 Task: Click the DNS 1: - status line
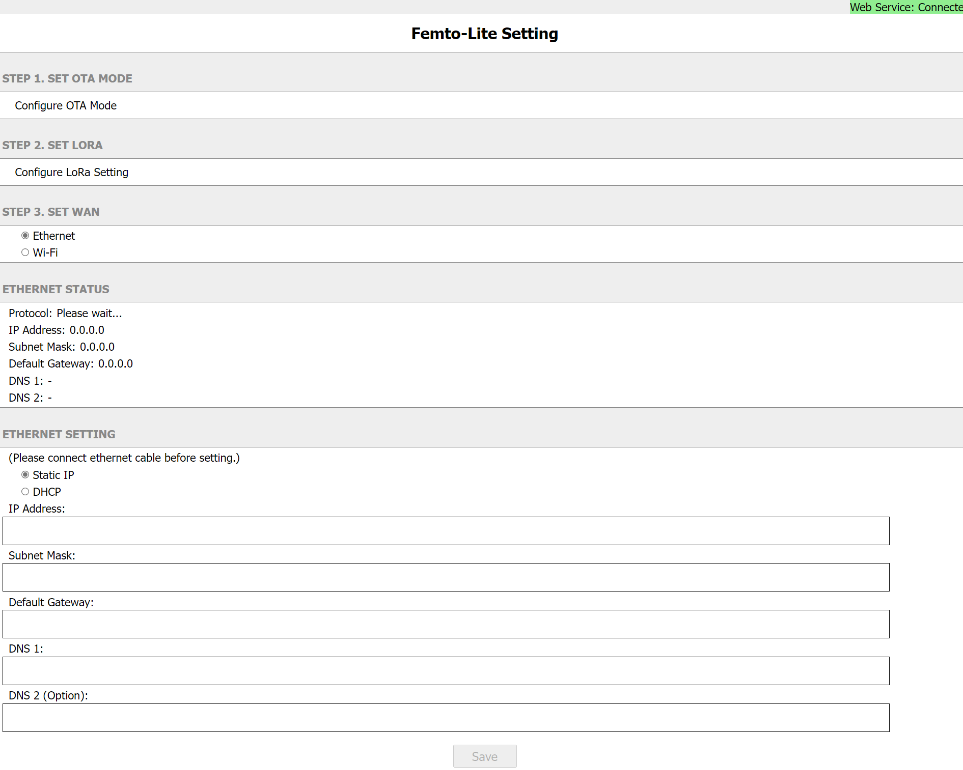point(30,381)
